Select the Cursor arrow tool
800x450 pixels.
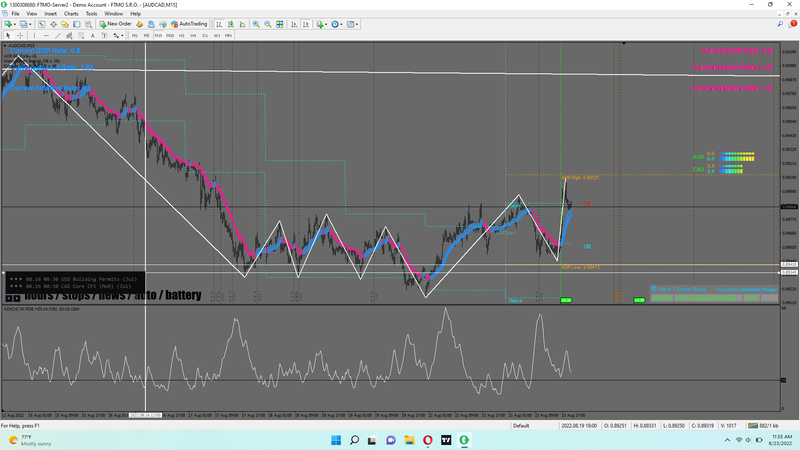point(8,35)
